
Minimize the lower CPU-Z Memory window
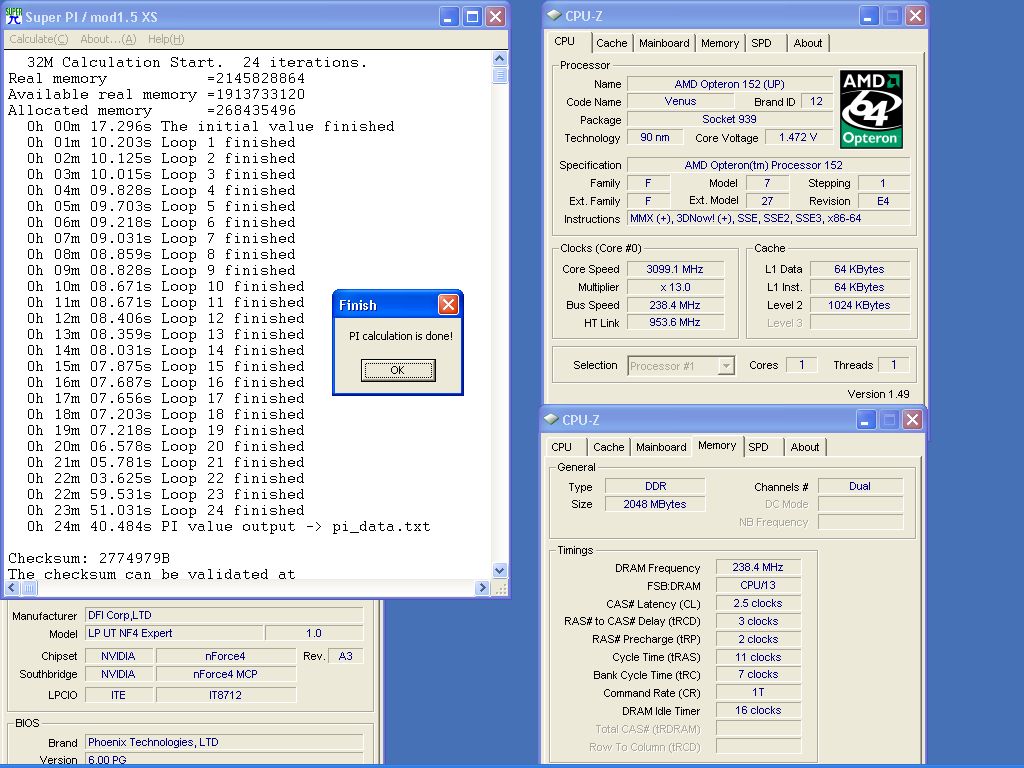tap(865, 420)
